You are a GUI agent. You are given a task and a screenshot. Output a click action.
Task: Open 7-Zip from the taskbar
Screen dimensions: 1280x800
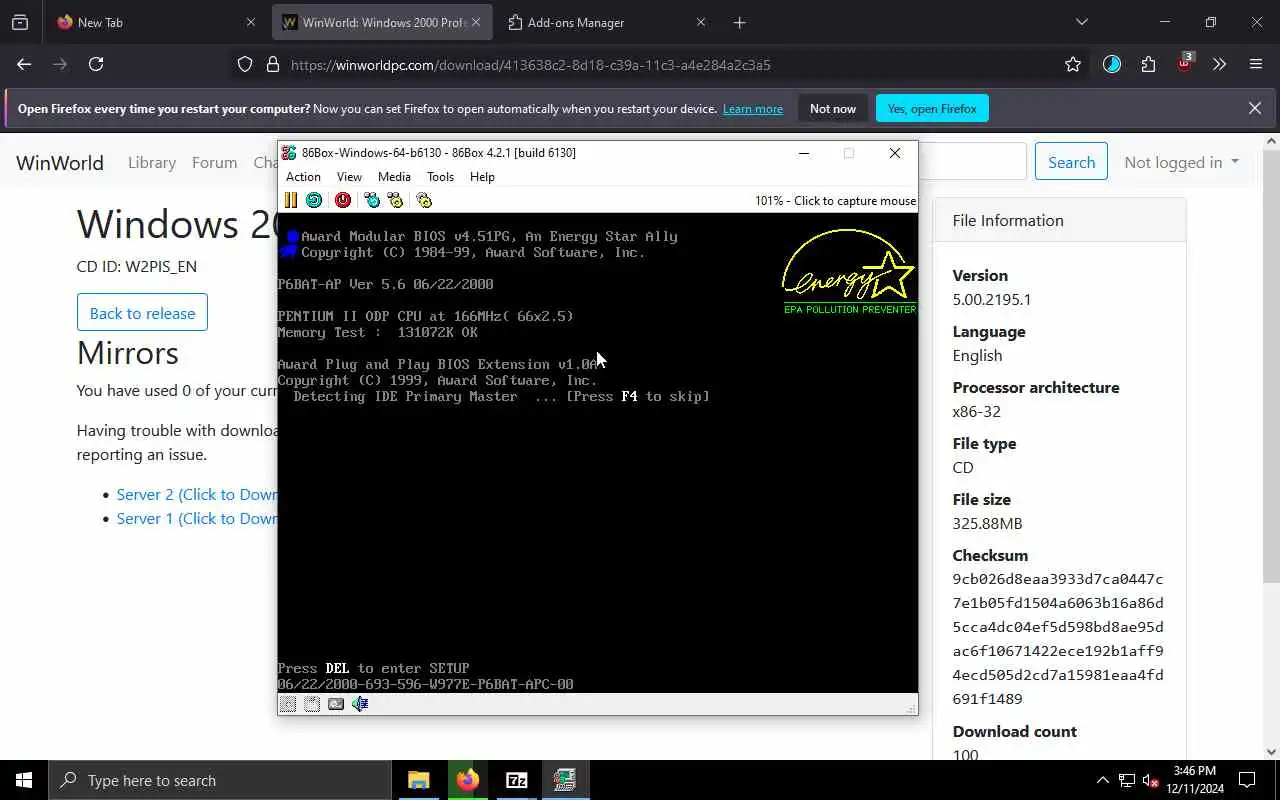coord(517,780)
